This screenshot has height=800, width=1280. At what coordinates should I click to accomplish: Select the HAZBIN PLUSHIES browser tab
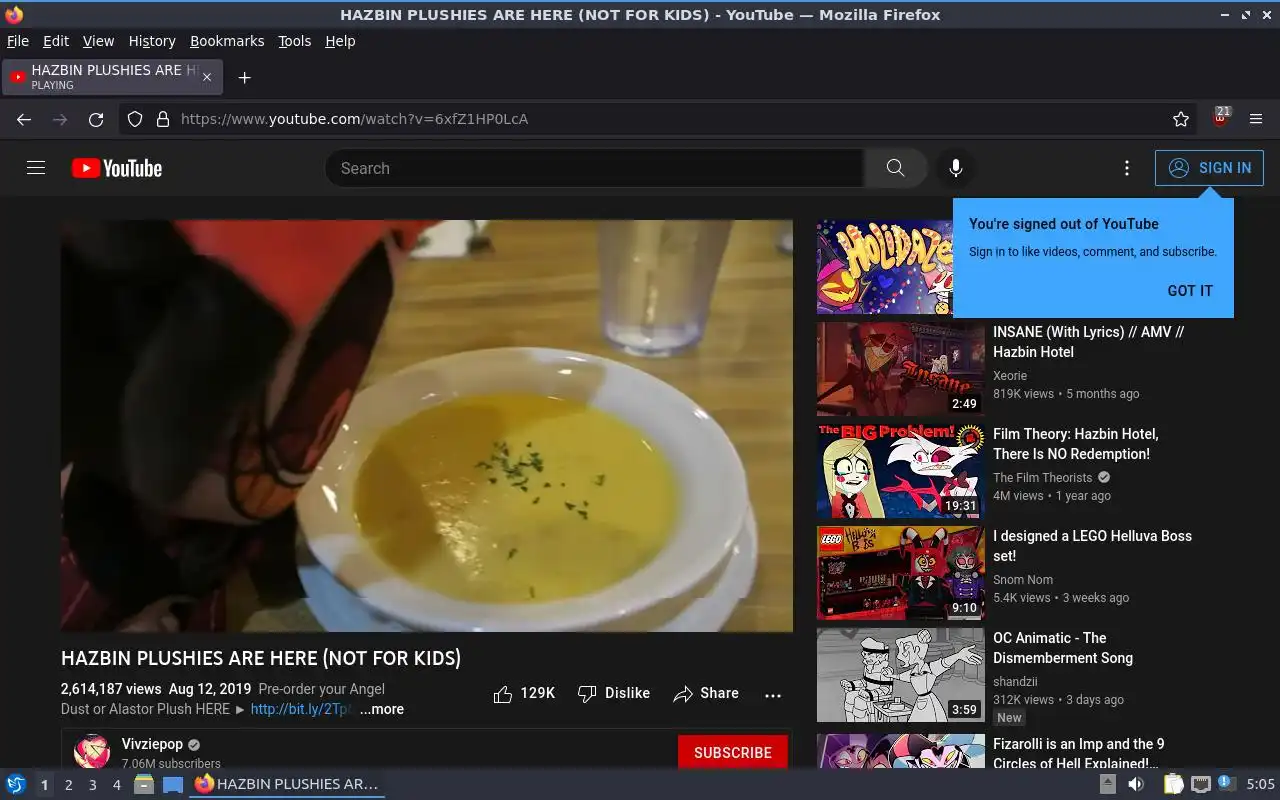click(x=113, y=77)
